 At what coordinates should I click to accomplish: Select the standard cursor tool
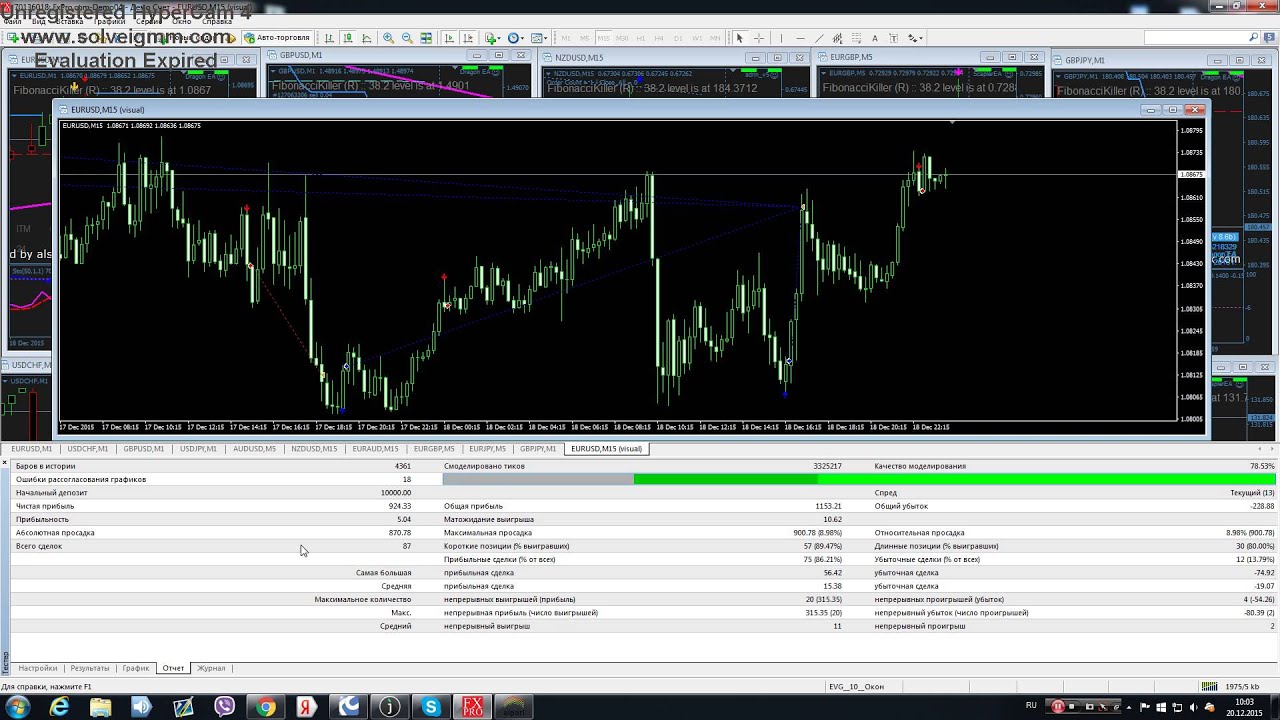click(x=739, y=38)
